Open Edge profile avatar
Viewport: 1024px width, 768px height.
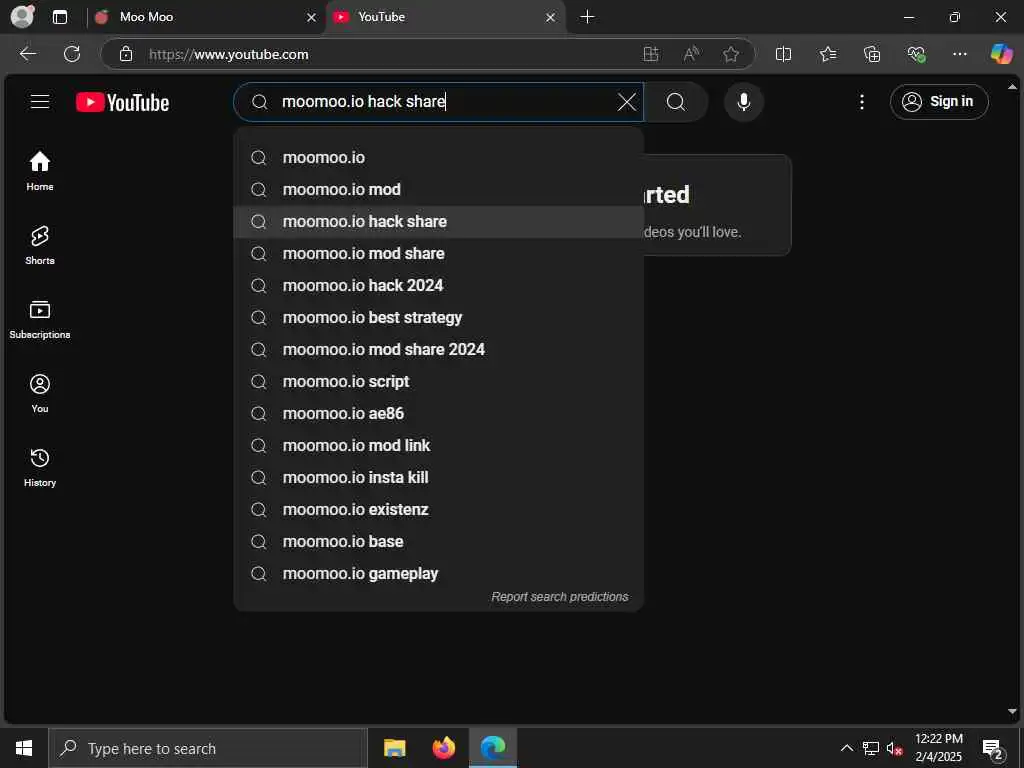(23, 17)
